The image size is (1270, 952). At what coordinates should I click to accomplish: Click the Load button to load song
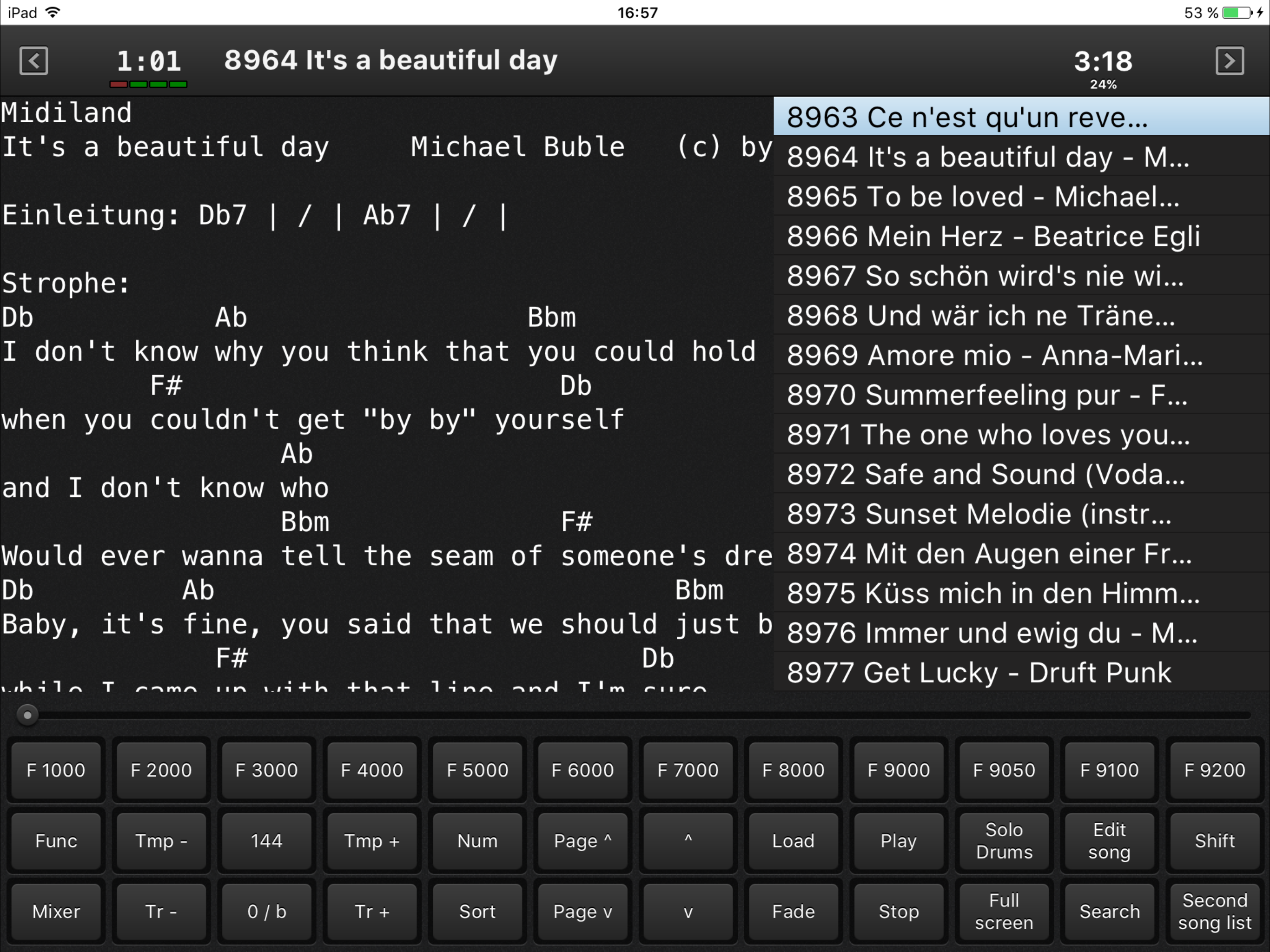[793, 839]
